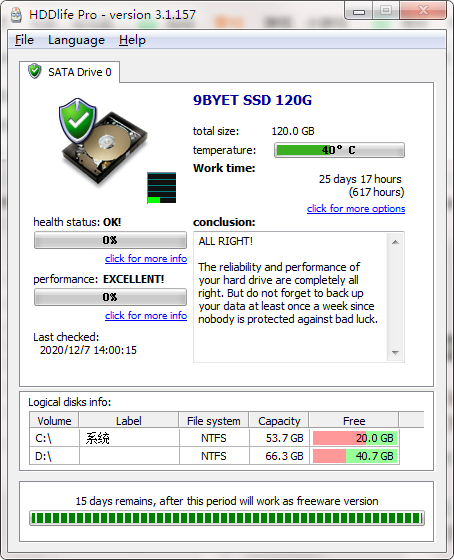
Task: Open more info link under health status
Action: [146, 258]
